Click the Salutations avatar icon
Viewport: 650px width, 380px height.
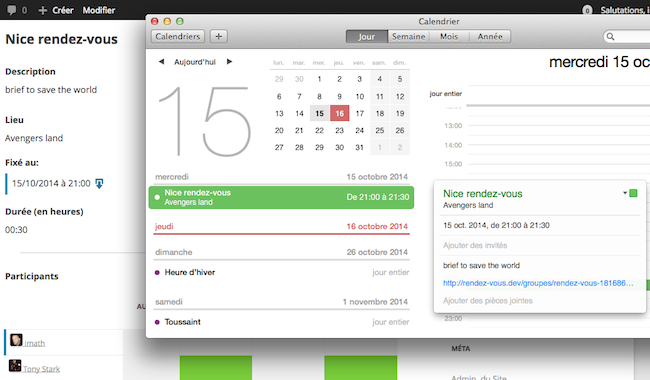click(x=587, y=10)
